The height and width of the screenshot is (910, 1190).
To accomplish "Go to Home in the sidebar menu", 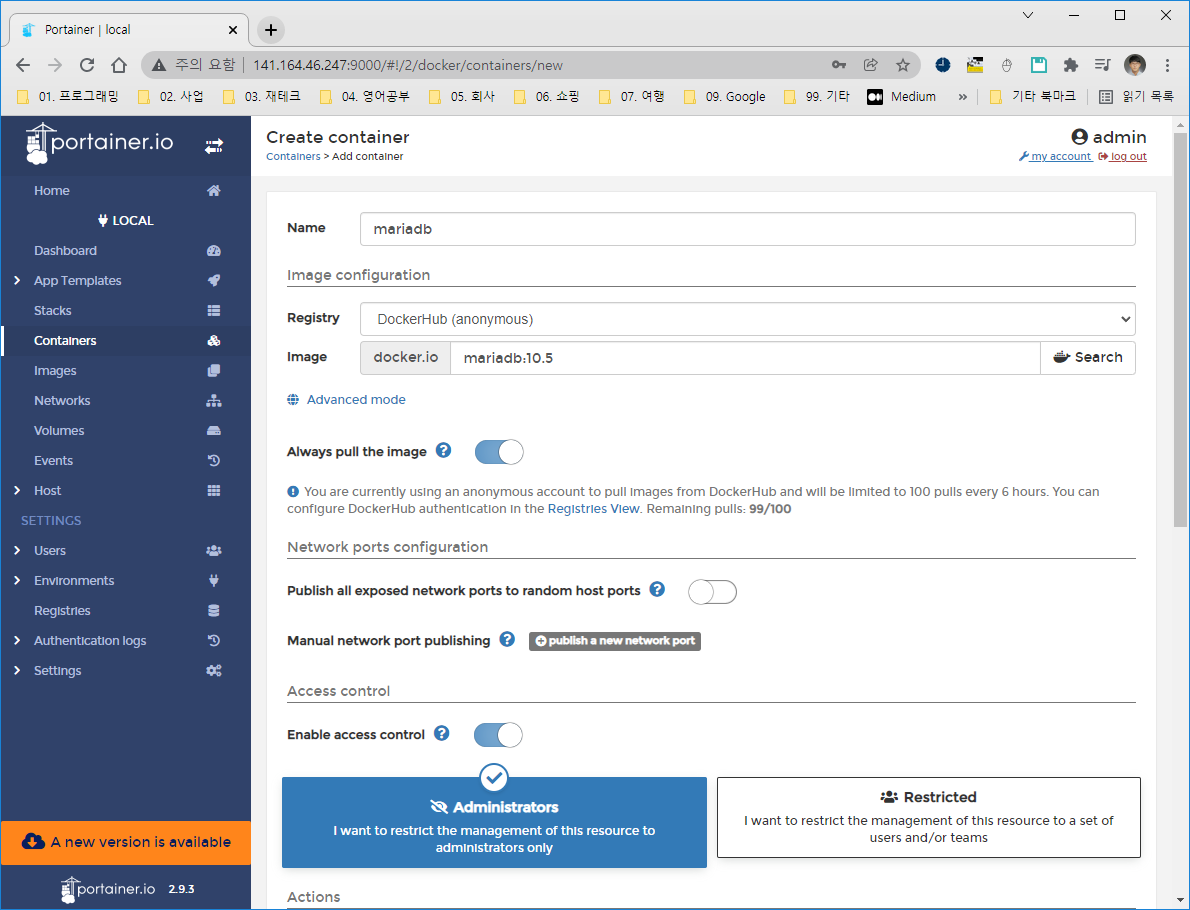I will point(53,190).
